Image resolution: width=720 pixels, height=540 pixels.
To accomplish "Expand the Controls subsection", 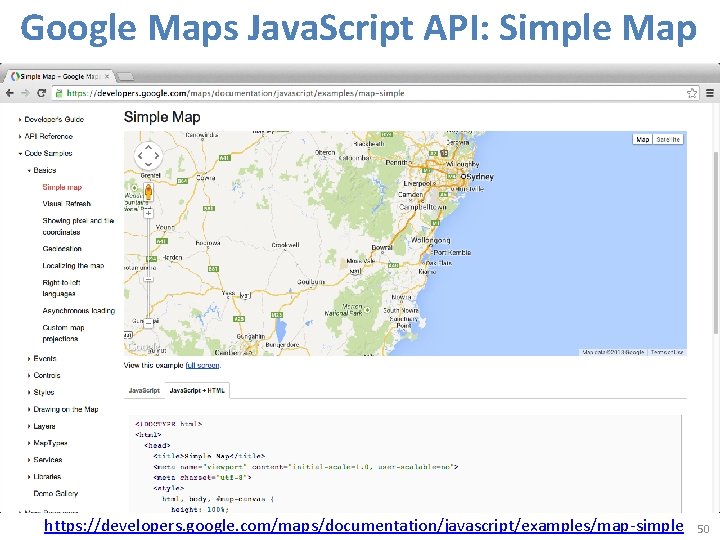I will coord(44,376).
